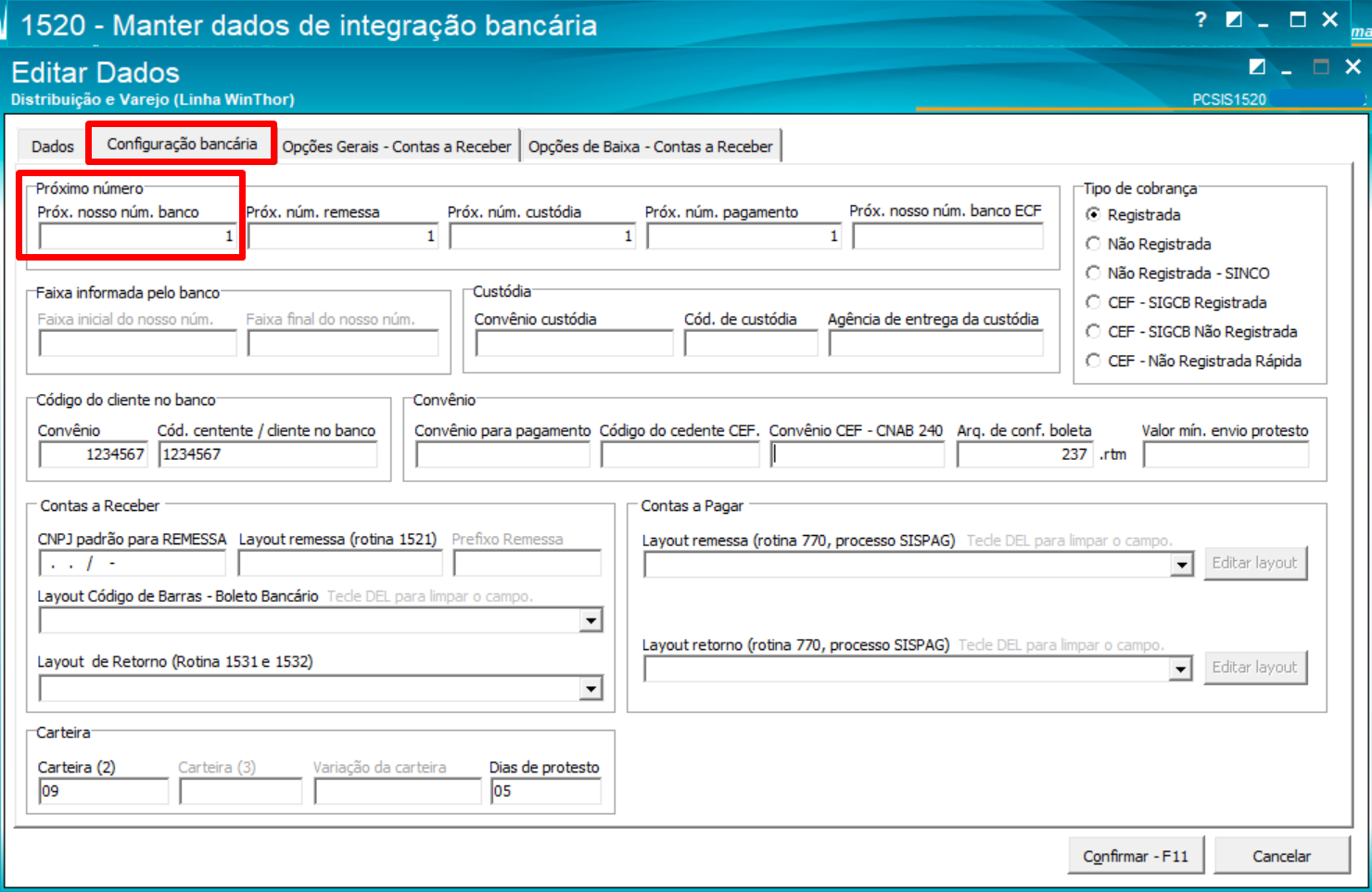The image size is (1372, 892).
Task: Click the Próx. núm. custódia field
Action: [542, 236]
